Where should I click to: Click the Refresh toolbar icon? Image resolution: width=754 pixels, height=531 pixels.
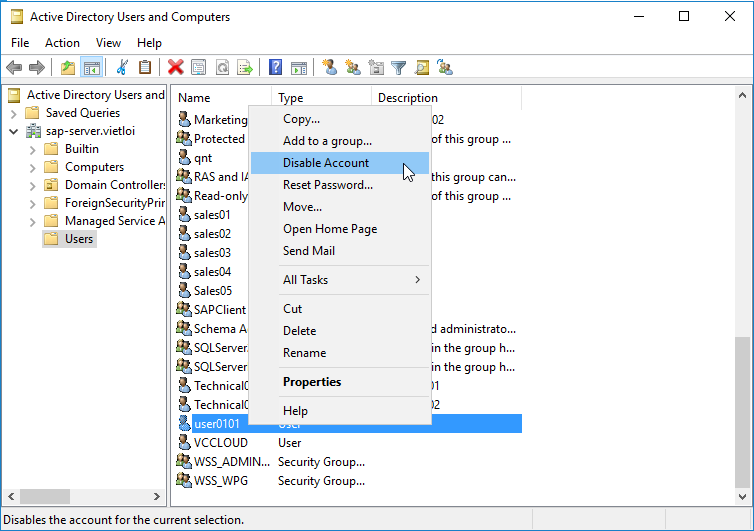click(x=222, y=67)
